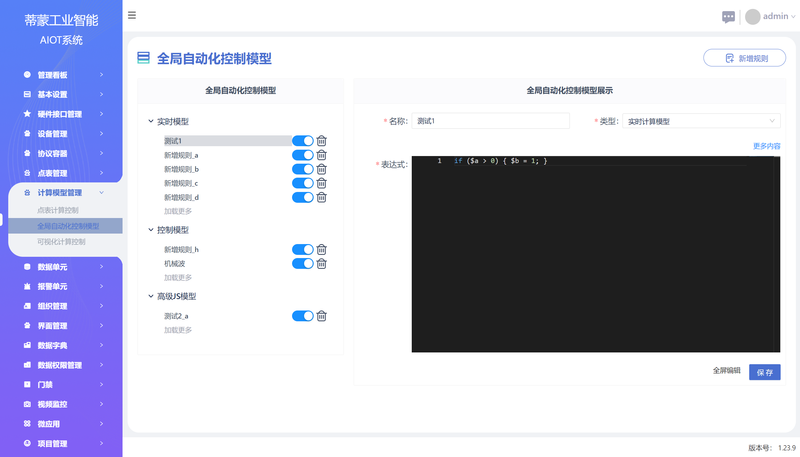Expand the 管理看板 chevron
The image size is (800, 457).
[101, 74]
